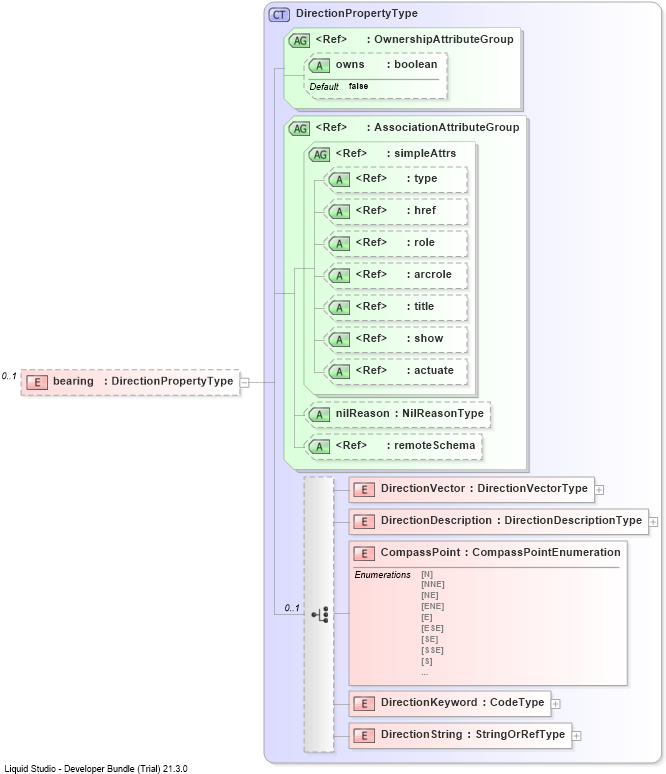Select the CompassPointEnumeration type label
The height and width of the screenshot is (774, 666).
(546, 552)
